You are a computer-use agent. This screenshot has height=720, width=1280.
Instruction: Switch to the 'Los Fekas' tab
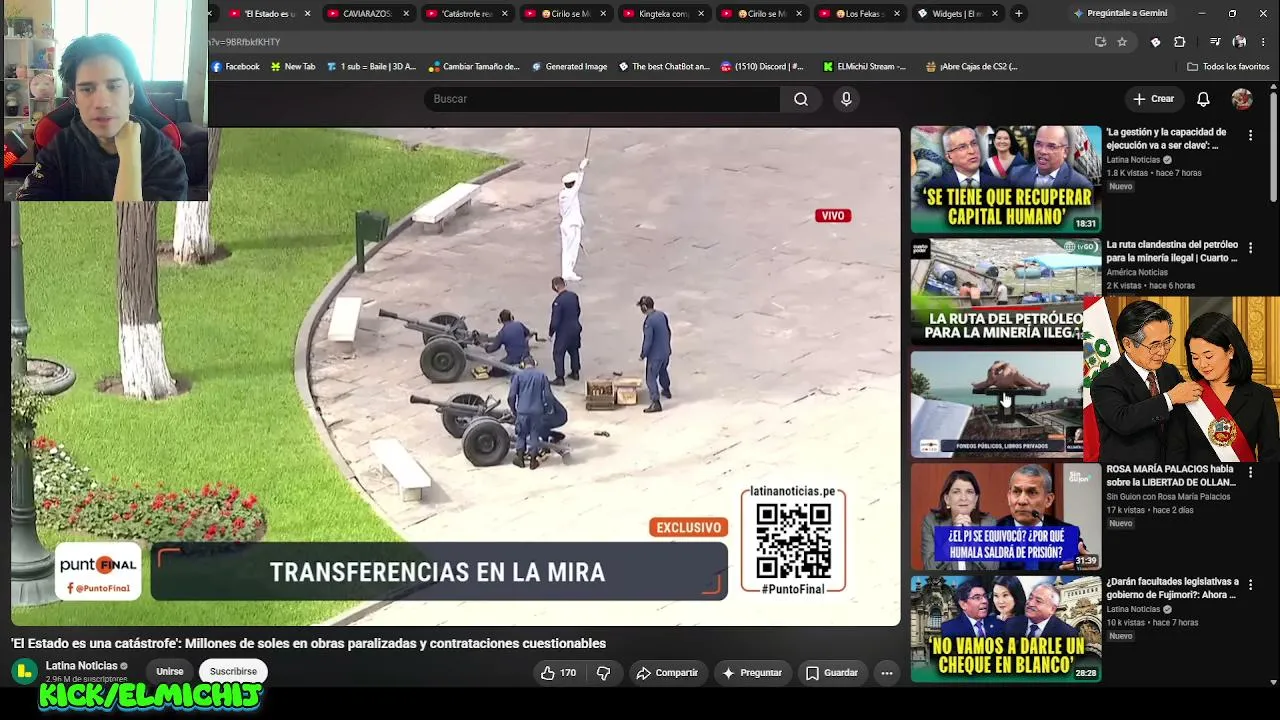coord(859,14)
